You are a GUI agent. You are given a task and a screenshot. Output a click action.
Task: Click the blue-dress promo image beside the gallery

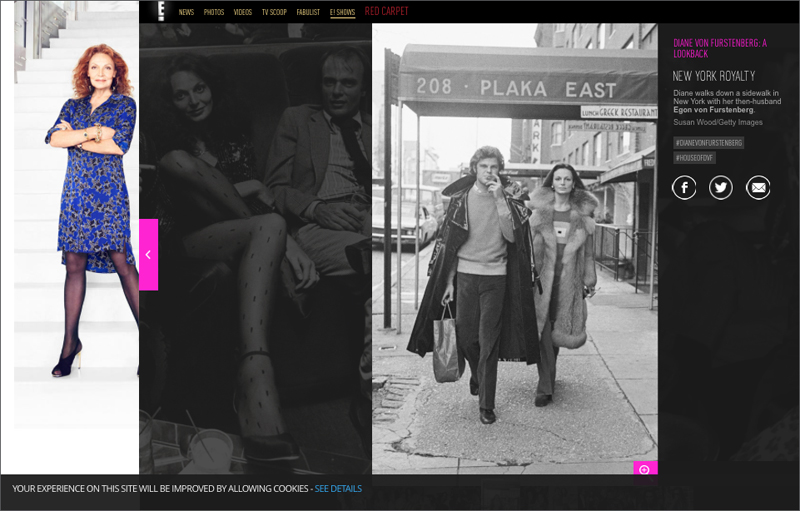click(x=77, y=214)
